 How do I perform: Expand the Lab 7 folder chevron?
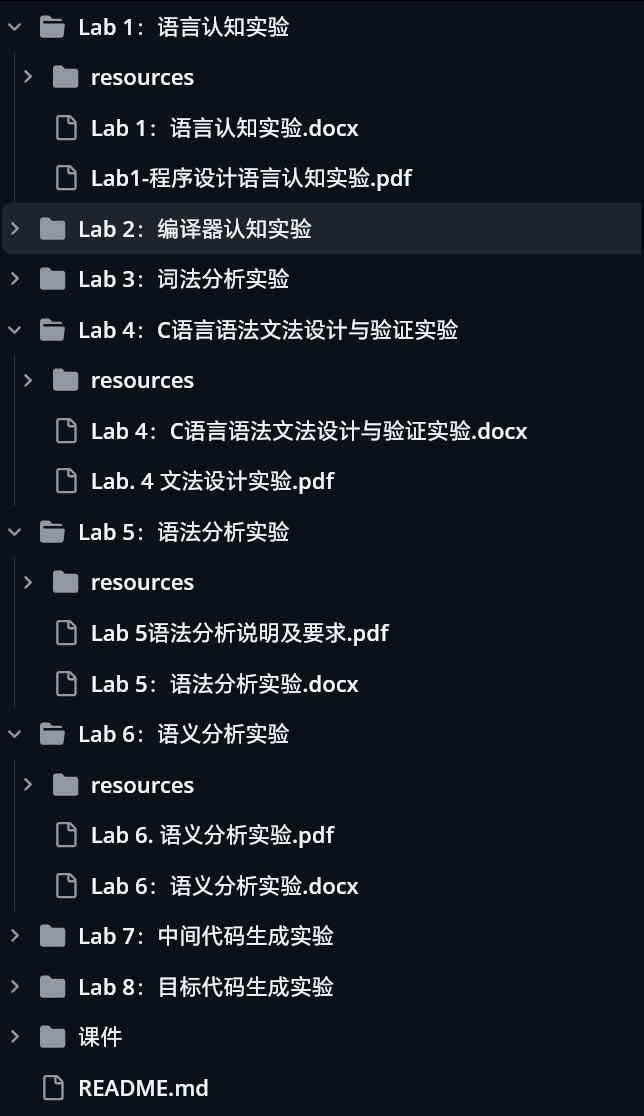[x=15, y=936]
